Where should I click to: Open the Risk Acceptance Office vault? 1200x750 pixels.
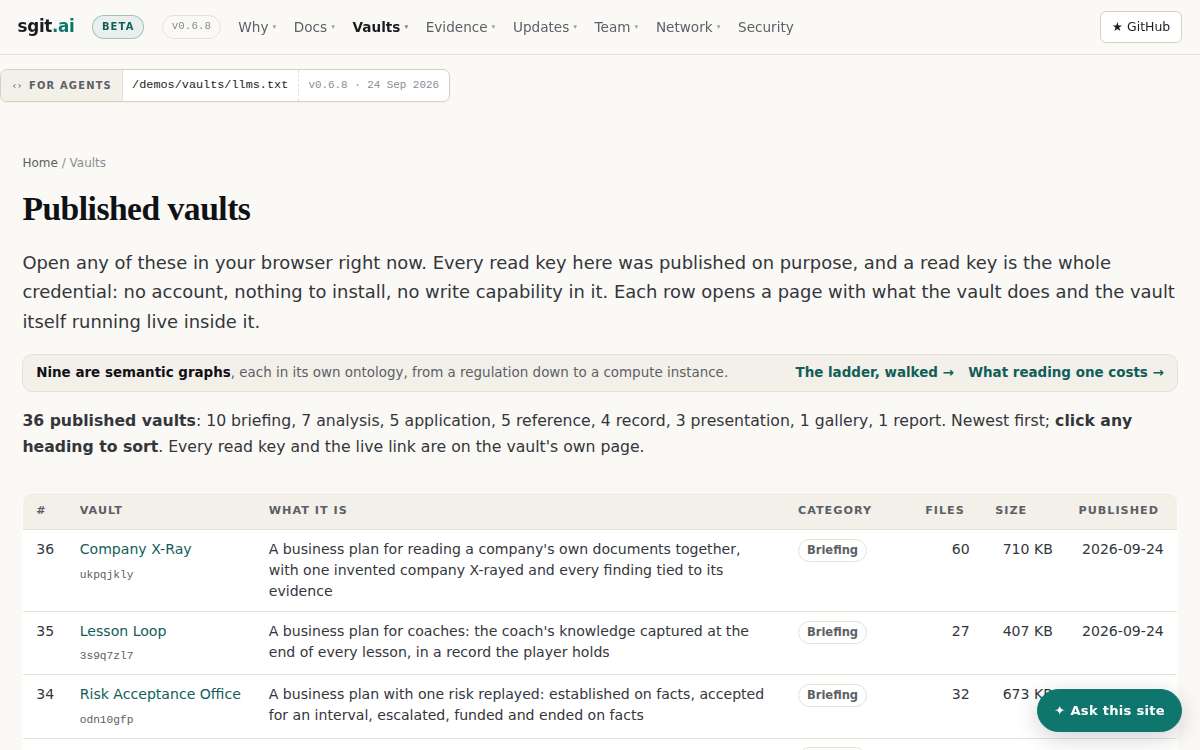point(160,694)
